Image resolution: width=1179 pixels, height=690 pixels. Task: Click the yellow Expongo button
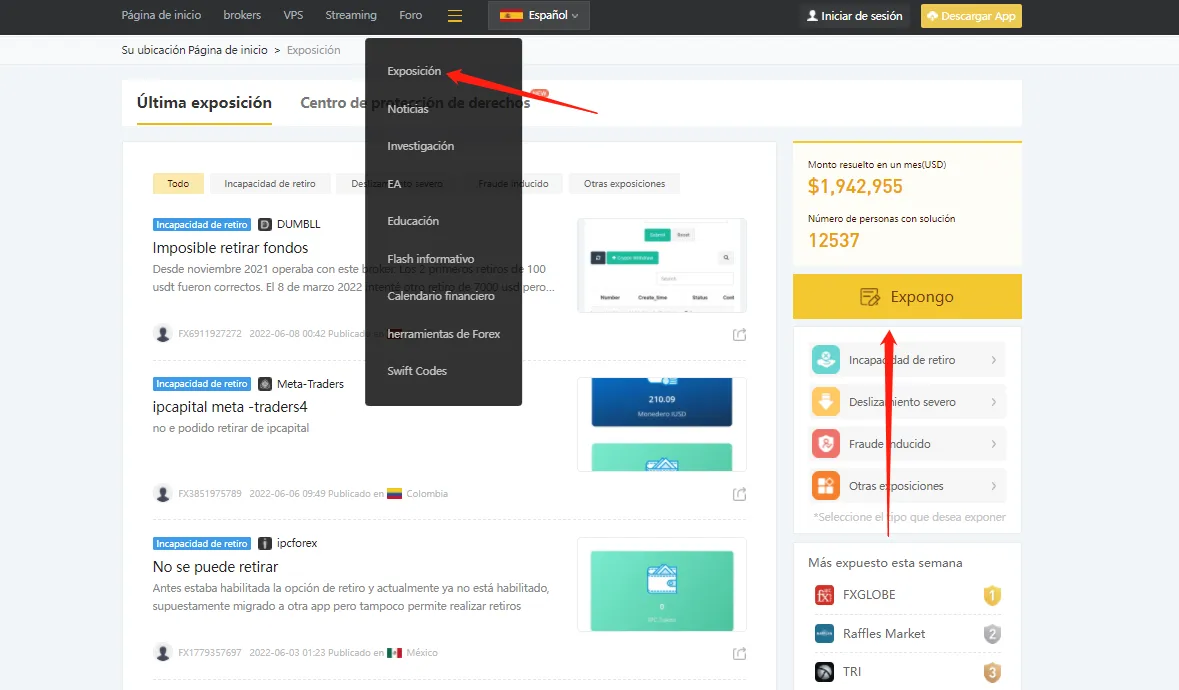907,296
